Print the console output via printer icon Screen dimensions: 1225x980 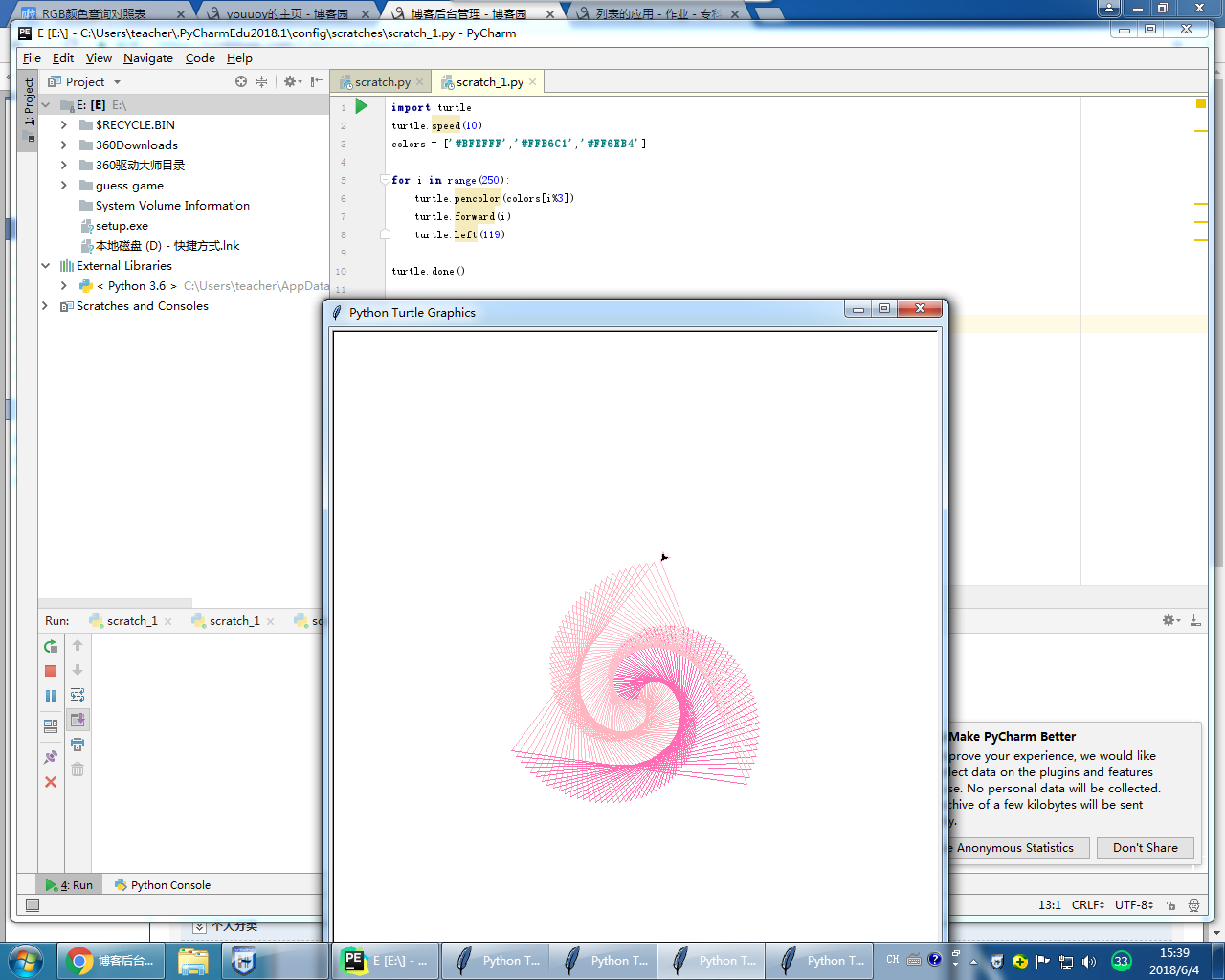(78, 745)
